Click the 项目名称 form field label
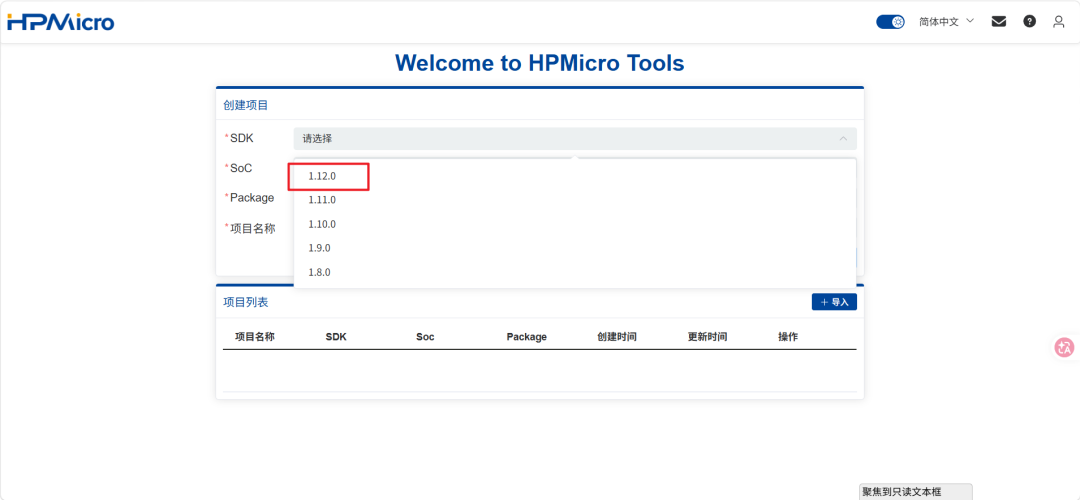 click(252, 228)
